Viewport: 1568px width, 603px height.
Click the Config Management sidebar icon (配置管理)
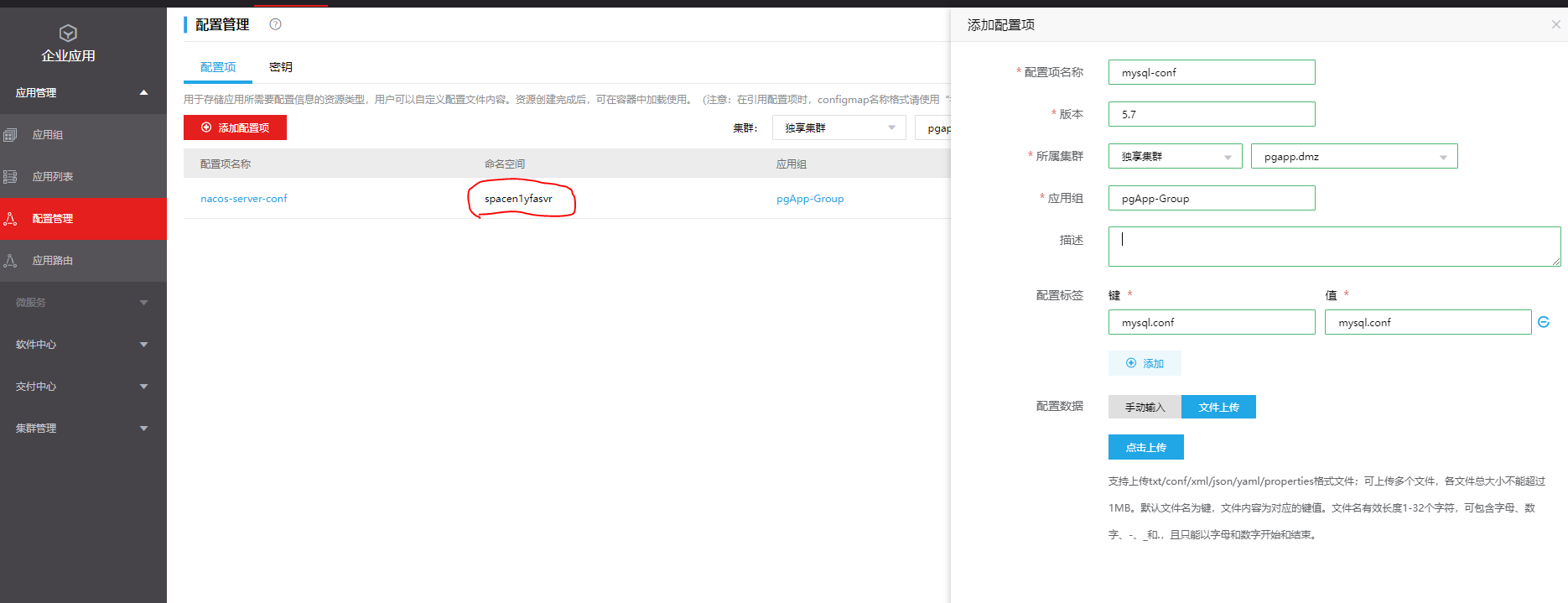(x=10, y=219)
